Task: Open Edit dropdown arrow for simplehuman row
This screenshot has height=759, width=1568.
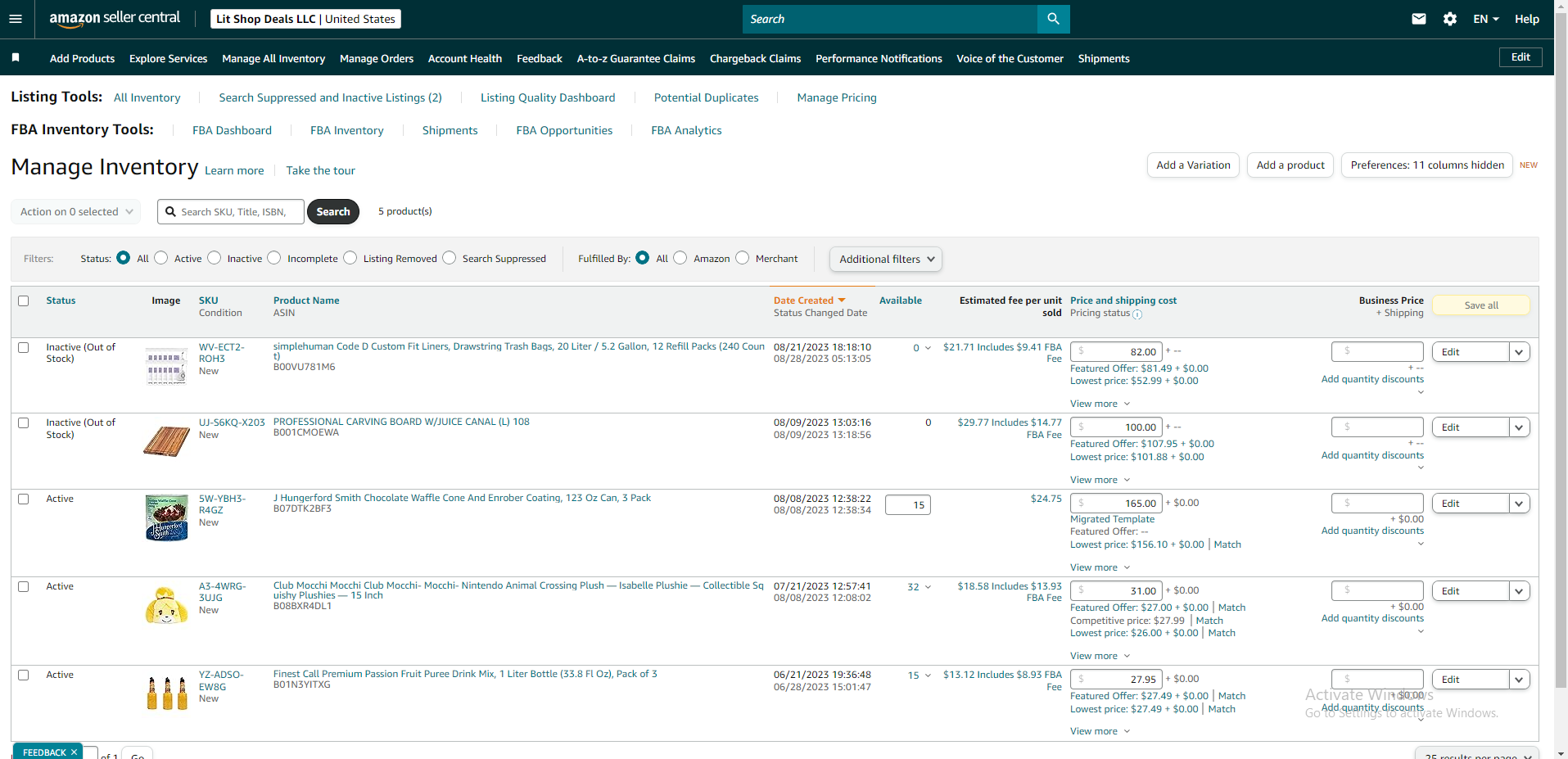Action: pos(1520,352)
